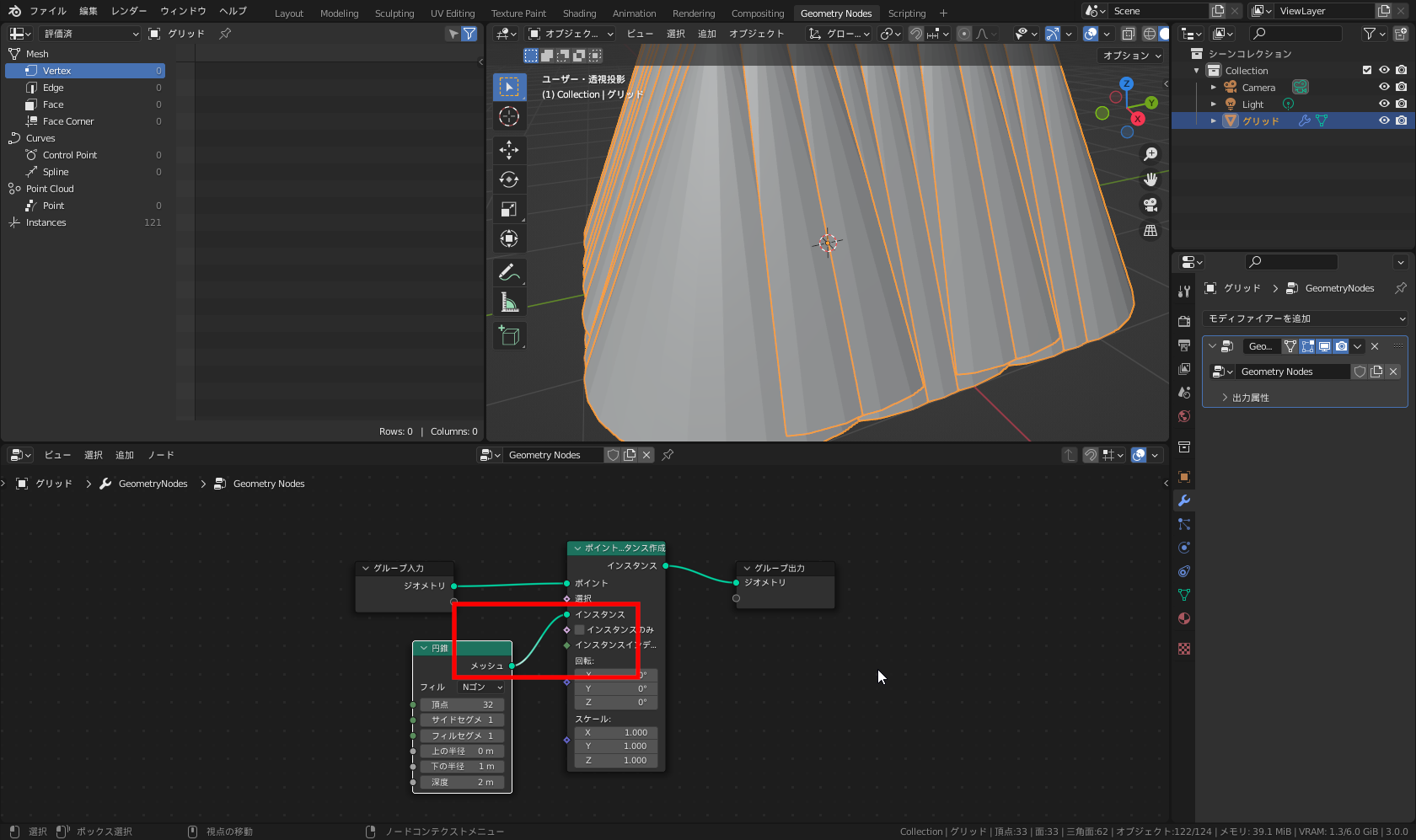Open the フィル Nゴン dropdown
This screenshot has height=840, width=1416.
coord(482,687)
